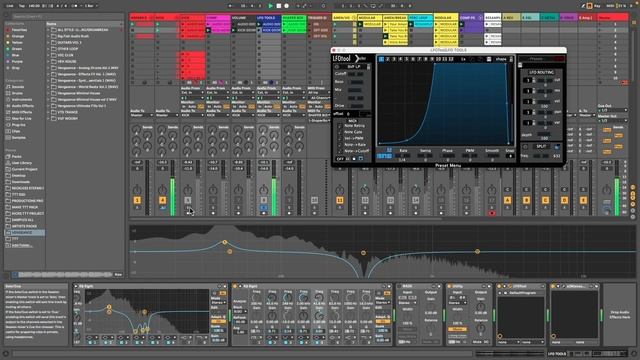640x360 pixels.
Task: Open the Cue Out dropdown on Master
Action: (x=612, y=110)
